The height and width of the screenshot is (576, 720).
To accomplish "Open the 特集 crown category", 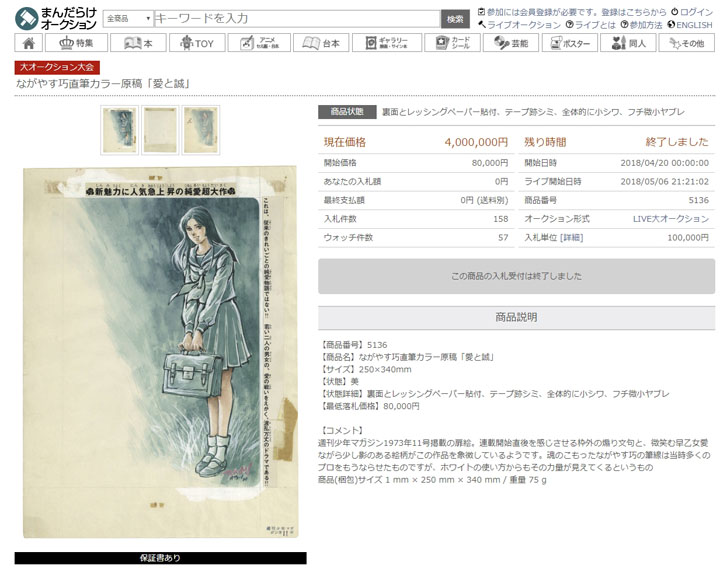I will point(75,43).
